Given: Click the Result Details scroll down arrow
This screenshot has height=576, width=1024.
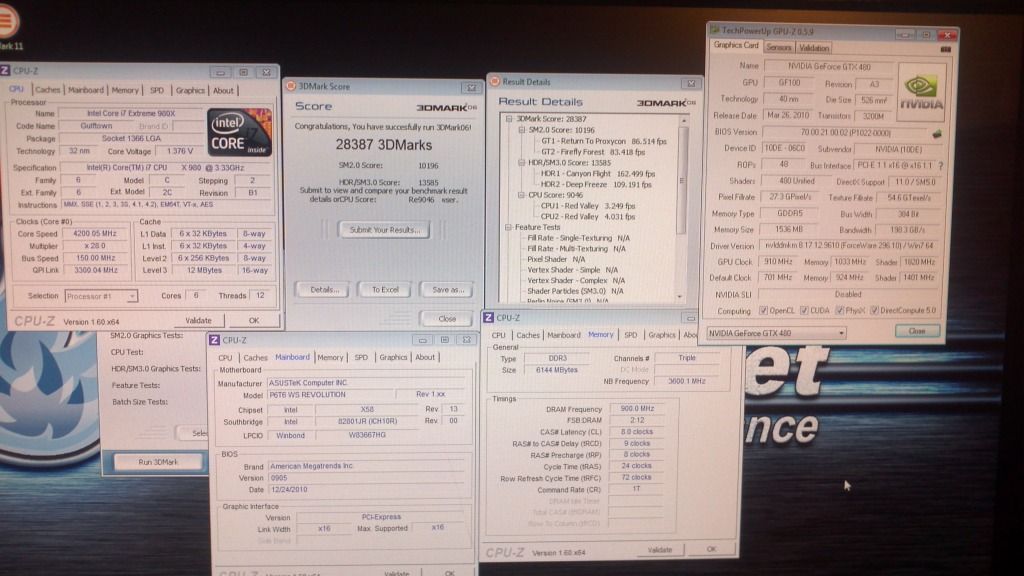Looking at the screenshot, I should [680, 296].
